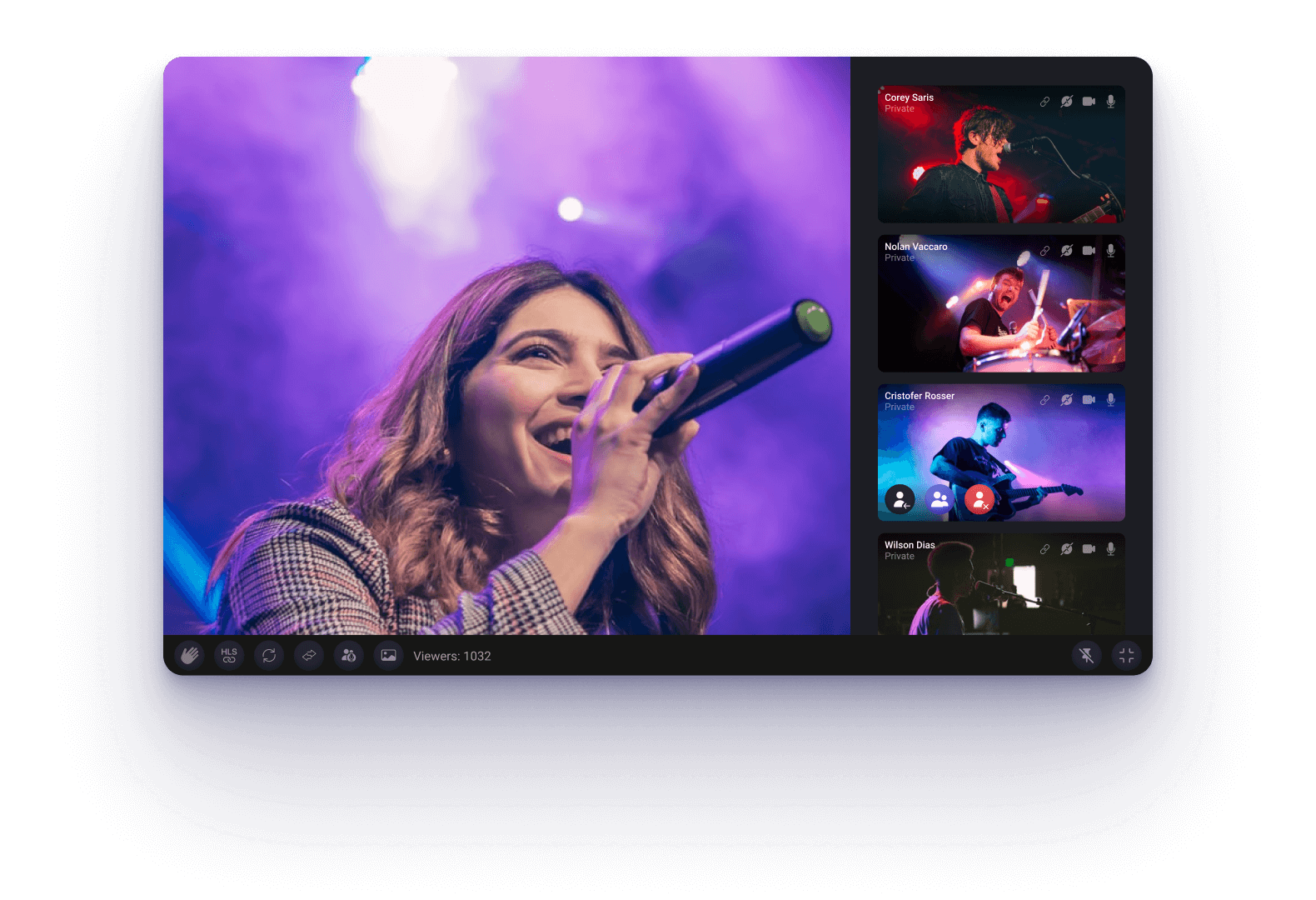1316x900 pixels.
Task: Toggle Nolan Vaccaro's camera
Action: tap(1089, 251)
